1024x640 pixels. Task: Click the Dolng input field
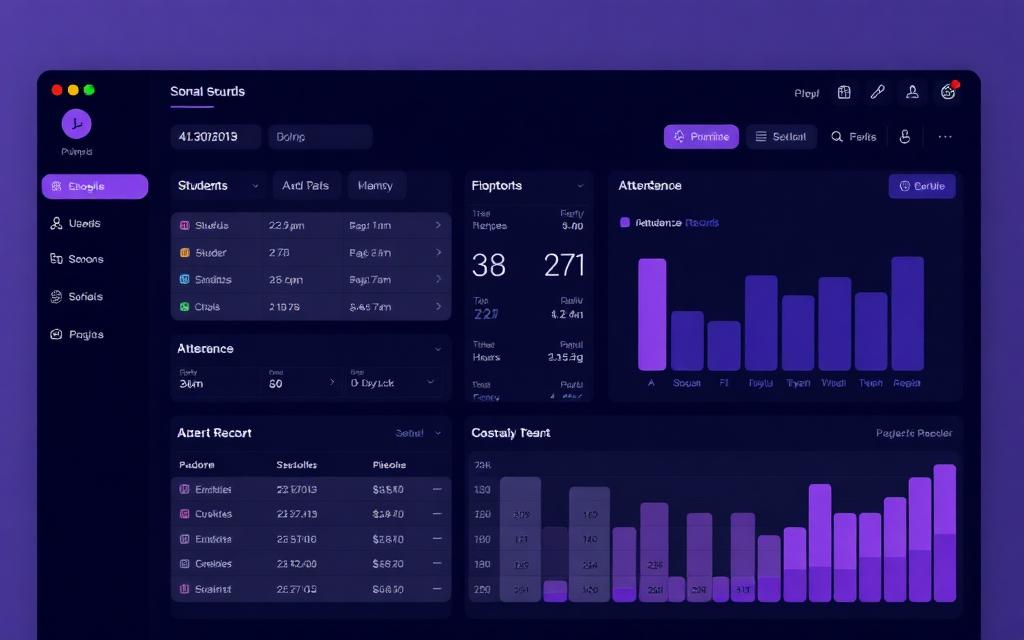point(320,137)
